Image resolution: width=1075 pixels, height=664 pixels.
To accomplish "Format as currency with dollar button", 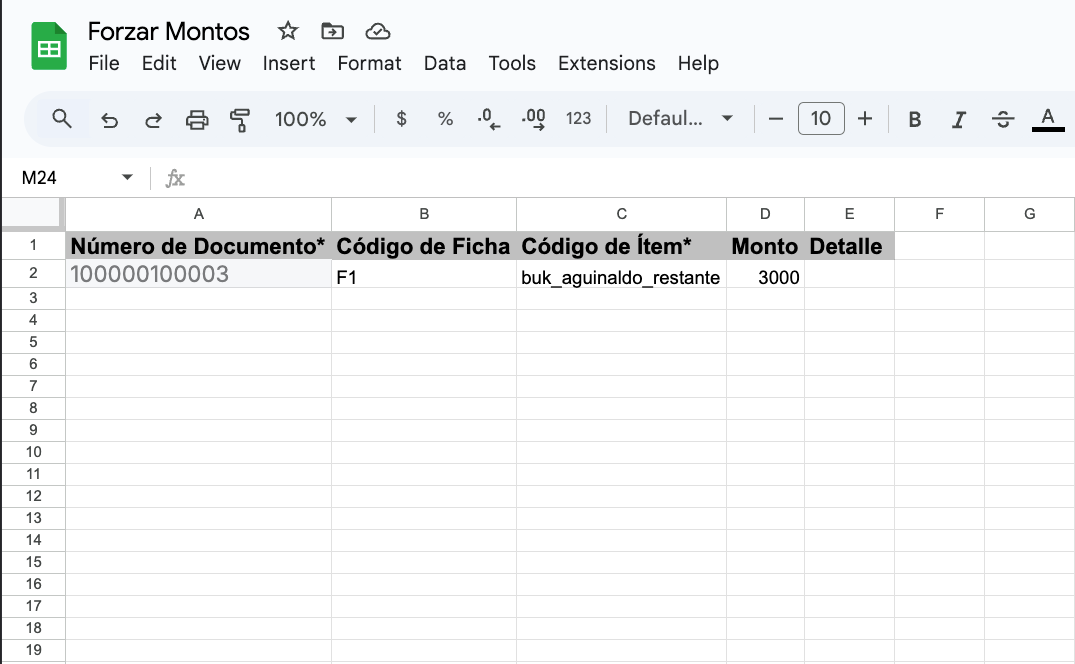I will [401, 119].
